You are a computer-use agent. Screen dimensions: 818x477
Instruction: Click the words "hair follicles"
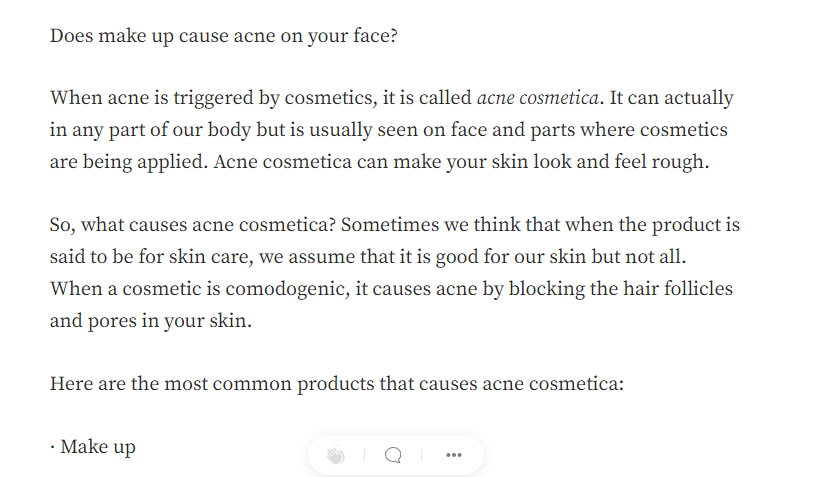[x=669, y=289]
